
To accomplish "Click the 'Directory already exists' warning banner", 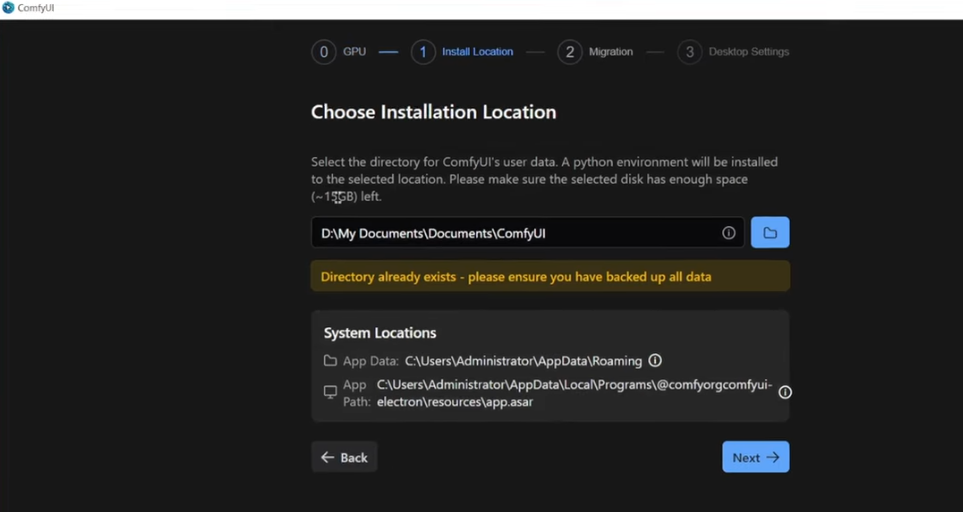I will click(x=550, y=276).
